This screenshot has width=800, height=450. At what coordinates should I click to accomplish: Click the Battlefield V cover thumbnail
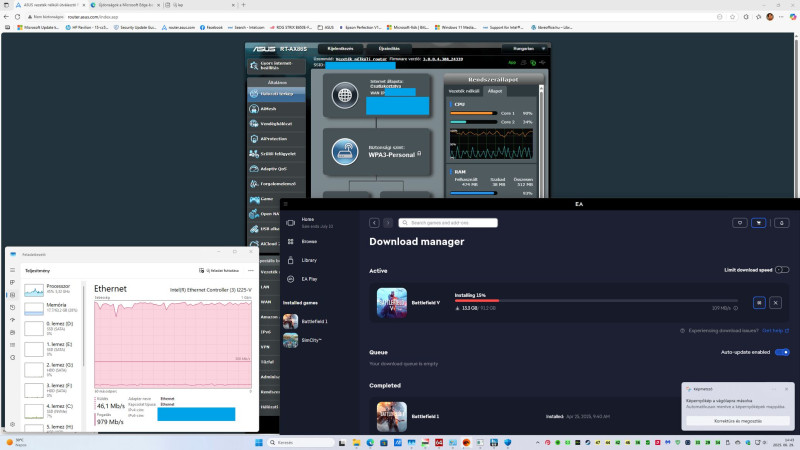point(392,303)
